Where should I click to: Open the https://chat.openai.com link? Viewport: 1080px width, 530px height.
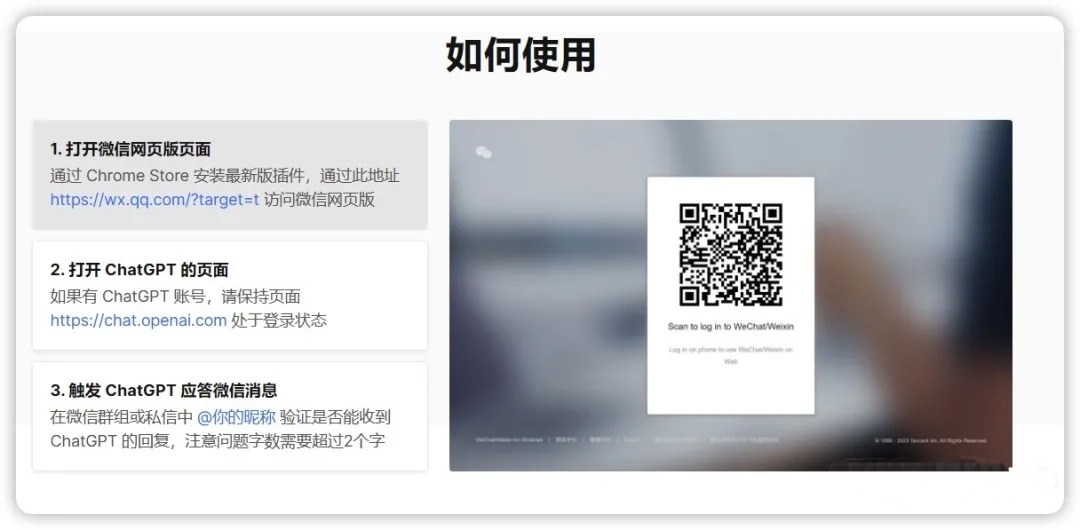click(138, 320)
